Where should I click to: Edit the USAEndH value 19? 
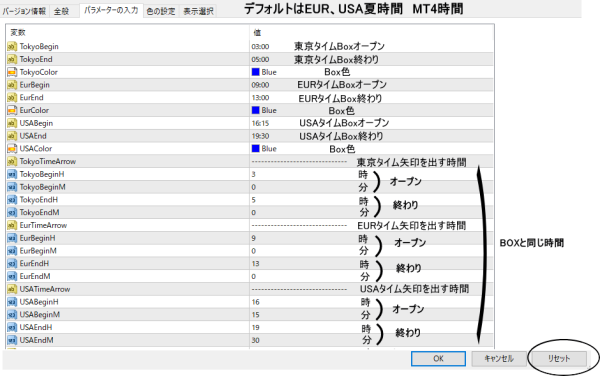coord(255,327)
